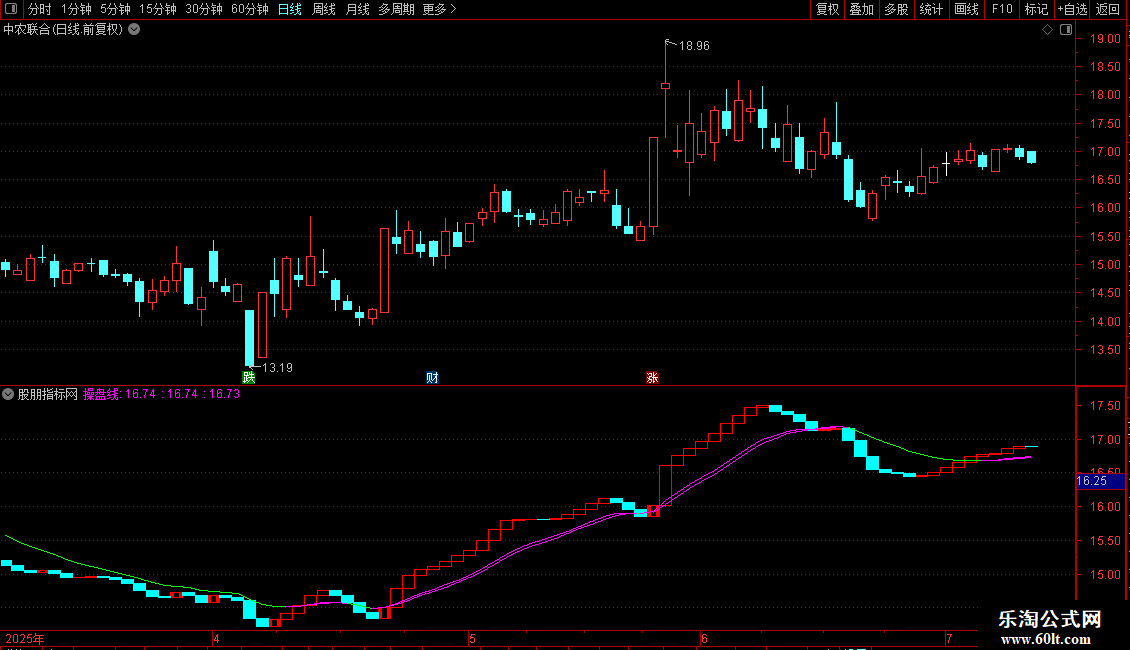The image size is (1130, 650).
Task: Switch to 分时 intraday view
Action: click(40, 9)
